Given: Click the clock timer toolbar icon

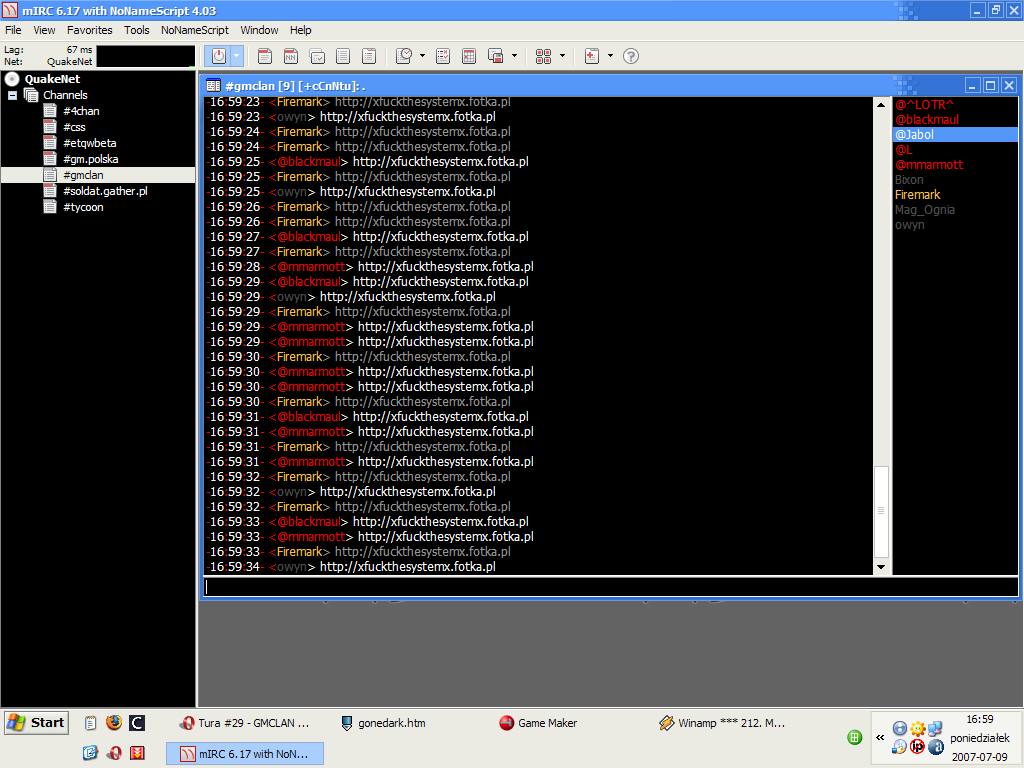Looking at the screenshot, I should (x=404, y=56).
